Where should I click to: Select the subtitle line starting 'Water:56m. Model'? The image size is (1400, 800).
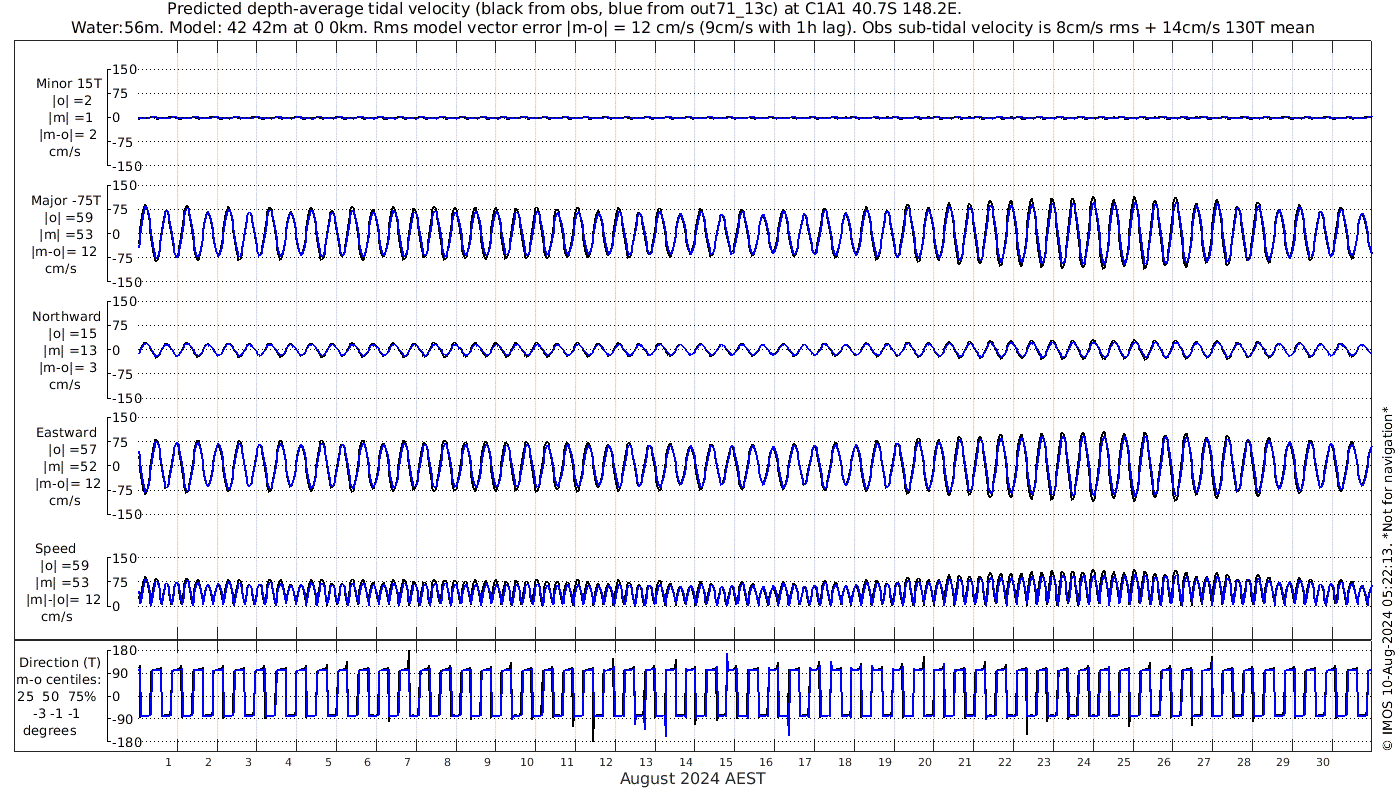(692, 28)
